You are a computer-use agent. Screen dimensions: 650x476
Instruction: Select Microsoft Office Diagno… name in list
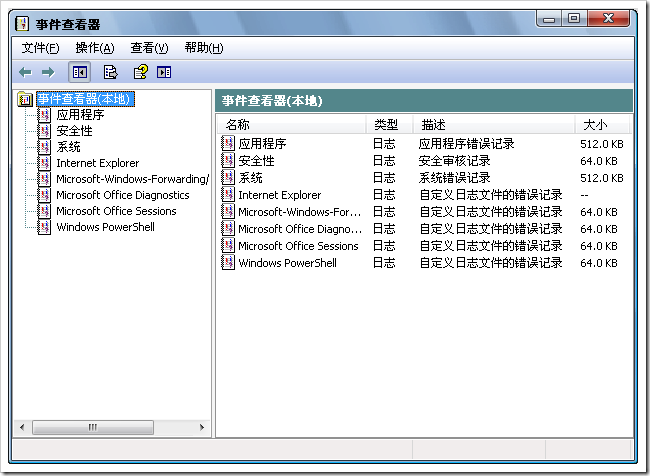300,229
